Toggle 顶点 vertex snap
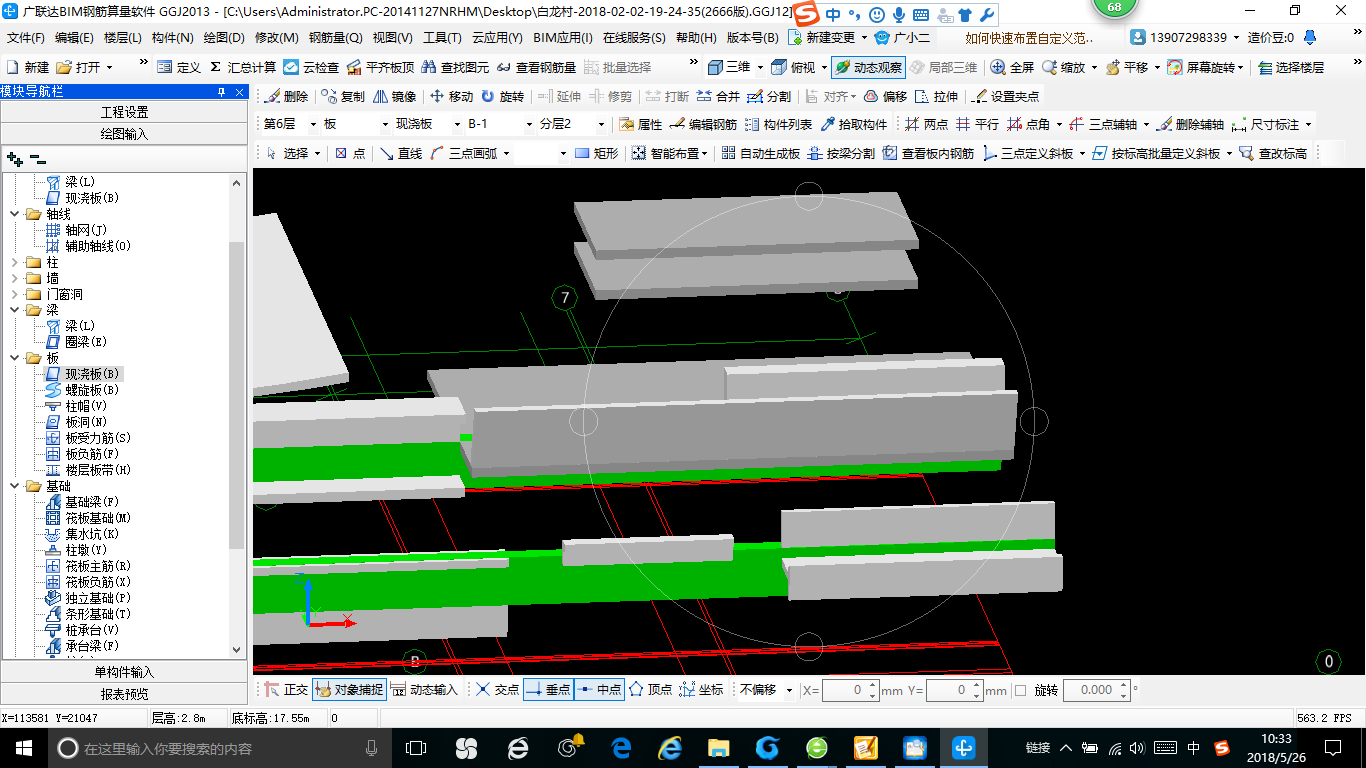The width and height of the screenshot is (1366, 768). [651, 689]
